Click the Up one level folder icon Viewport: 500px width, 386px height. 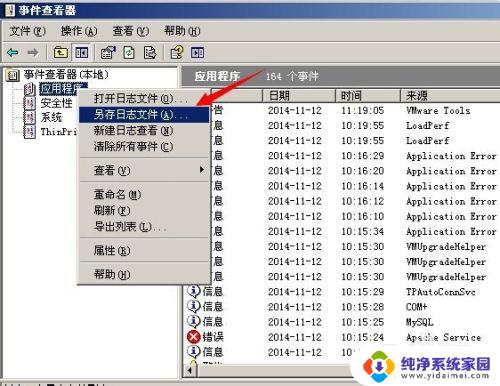[61, 52]
